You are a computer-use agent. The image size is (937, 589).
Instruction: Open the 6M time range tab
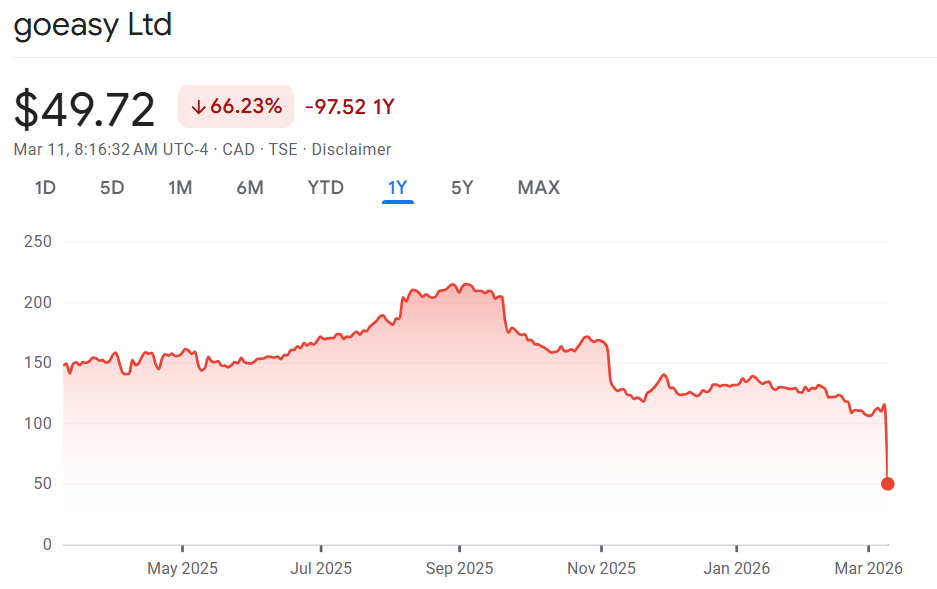(x=250, y=187)
